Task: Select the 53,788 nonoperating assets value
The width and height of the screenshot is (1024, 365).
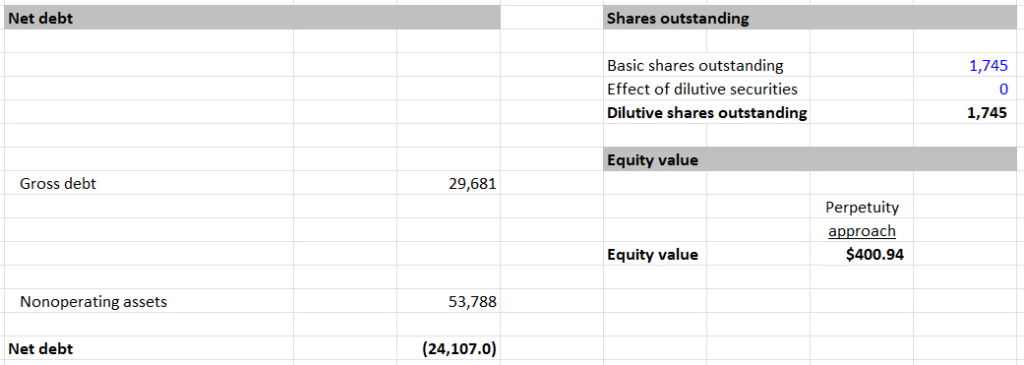Action: click(x=473, y=302)
